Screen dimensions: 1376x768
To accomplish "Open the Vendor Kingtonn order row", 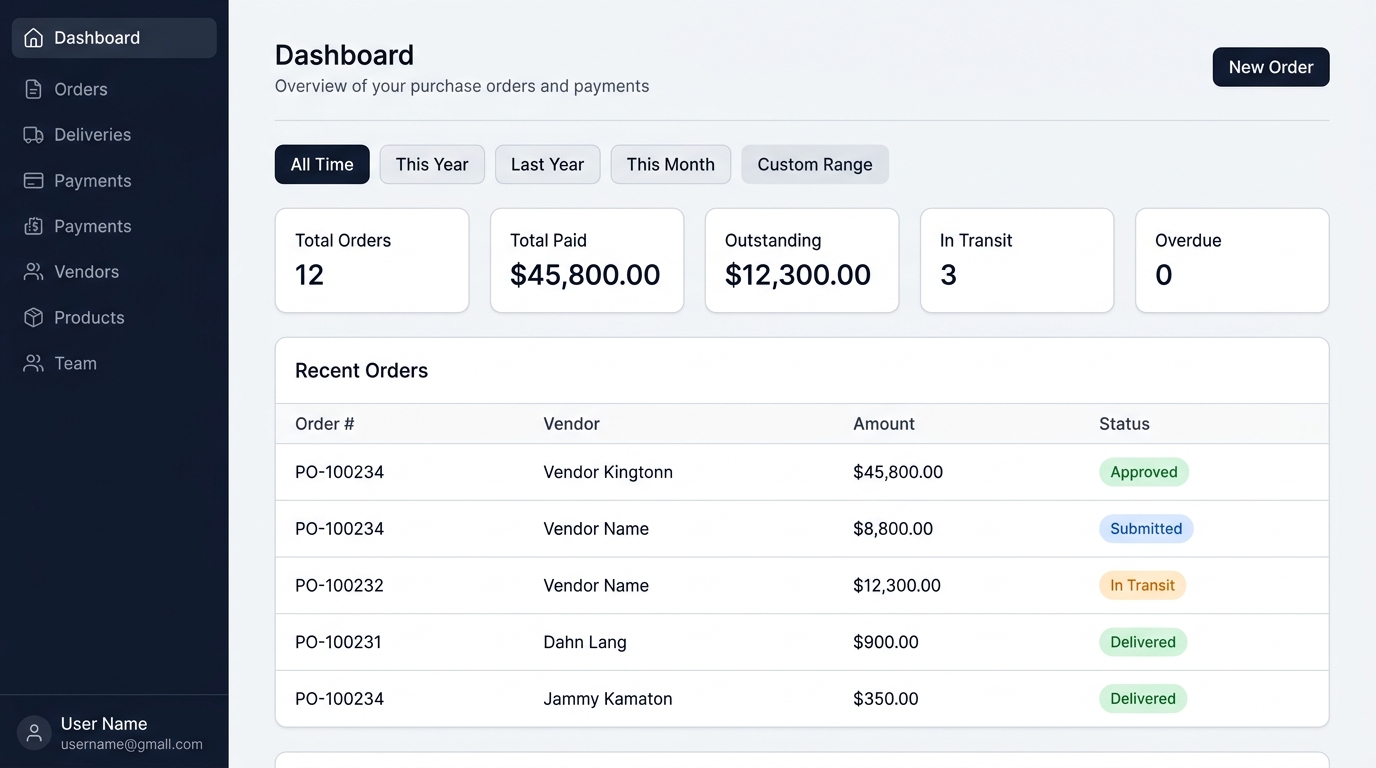I will [802, 472].
